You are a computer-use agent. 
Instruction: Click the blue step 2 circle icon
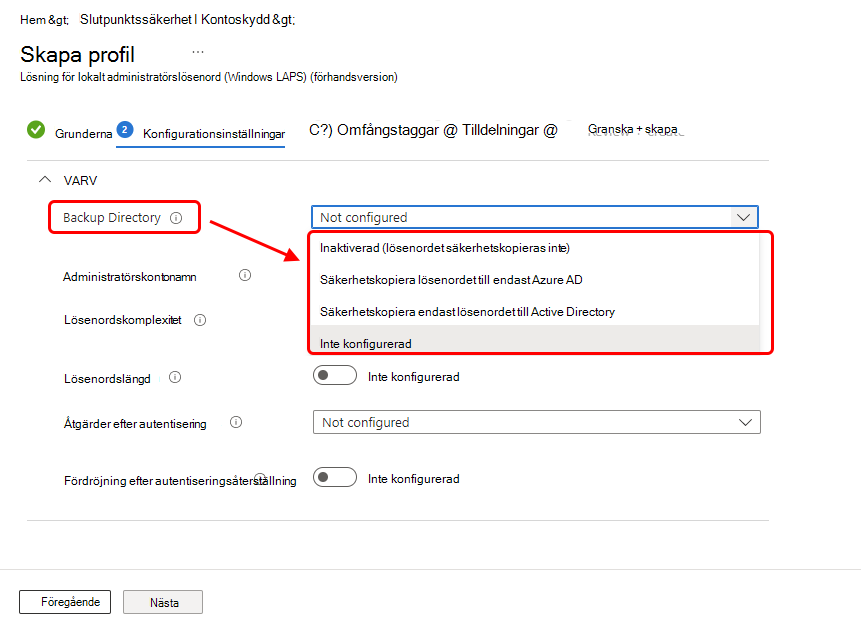pyautogui.click(x=125, y=130)
